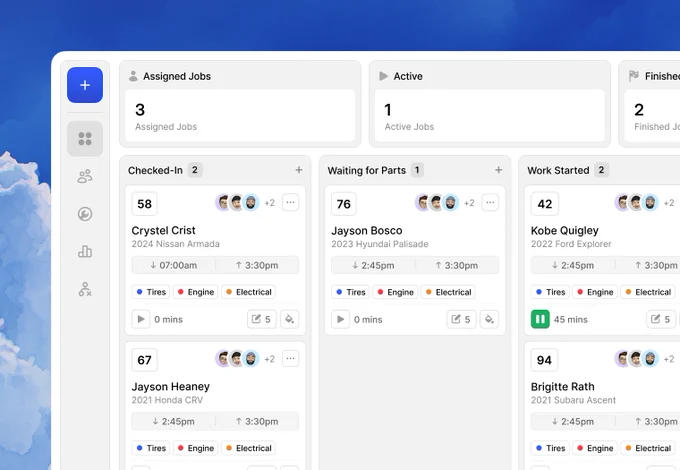The image size is (680, 470).
Task: Click ticket number 76 badge
Action: coord(344,204)
